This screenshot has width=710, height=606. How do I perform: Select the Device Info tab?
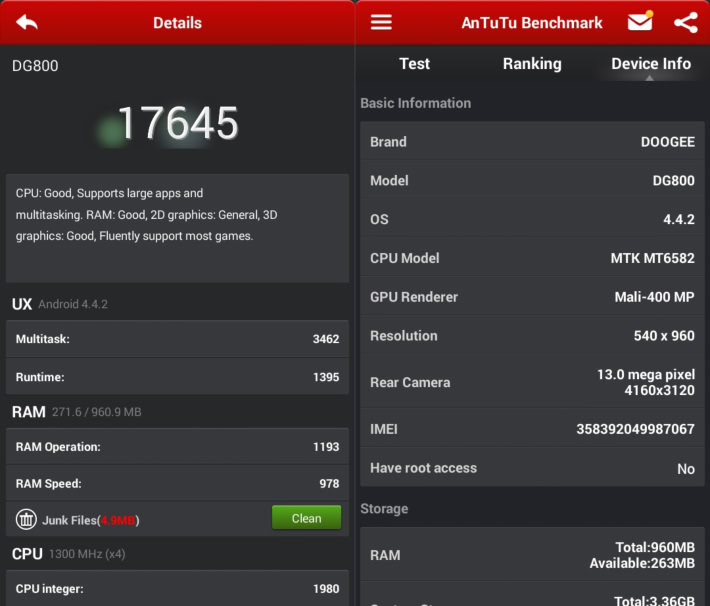click(650, 64)
